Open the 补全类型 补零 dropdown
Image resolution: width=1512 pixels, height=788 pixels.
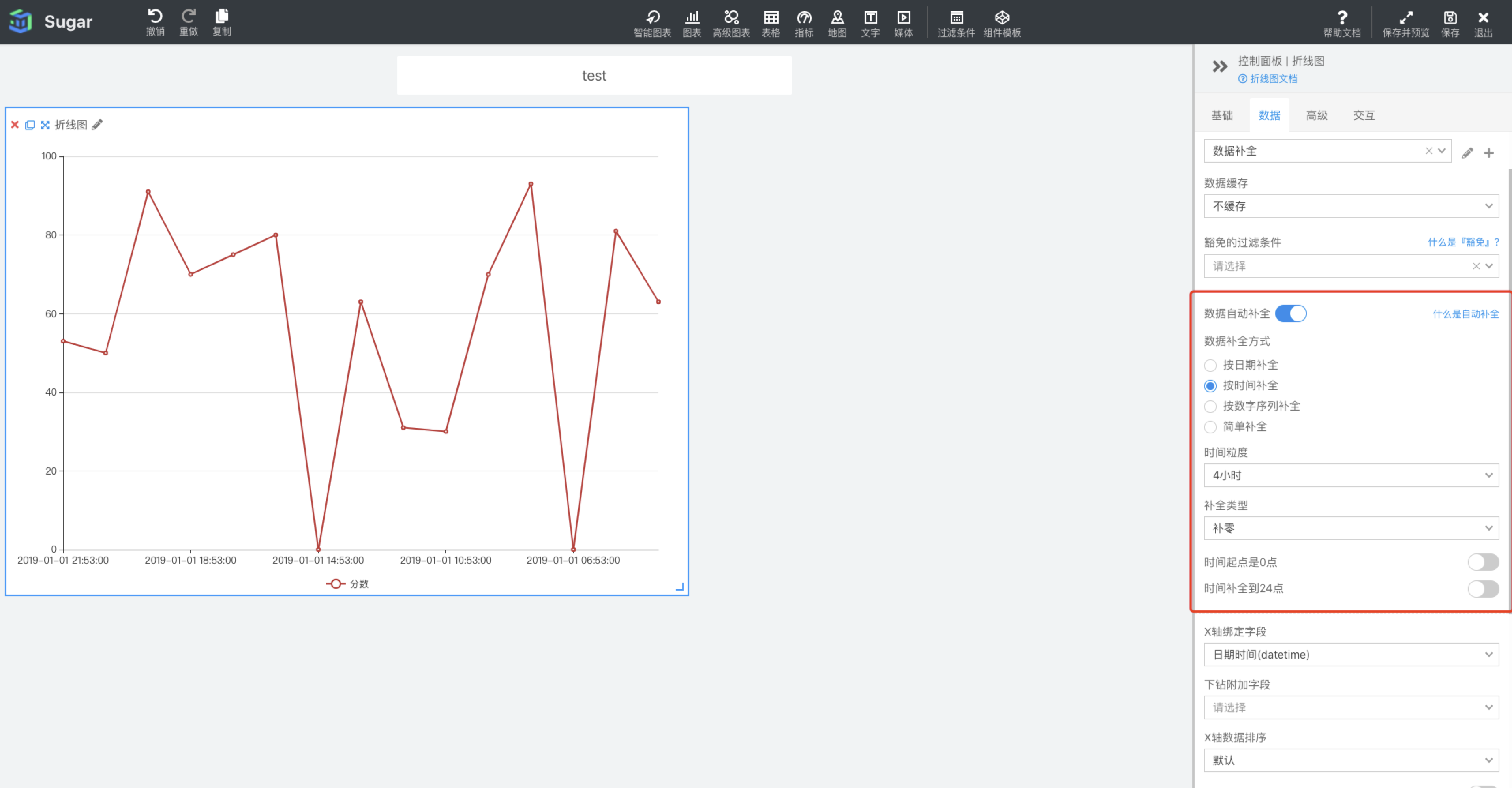coord(1351,528)
